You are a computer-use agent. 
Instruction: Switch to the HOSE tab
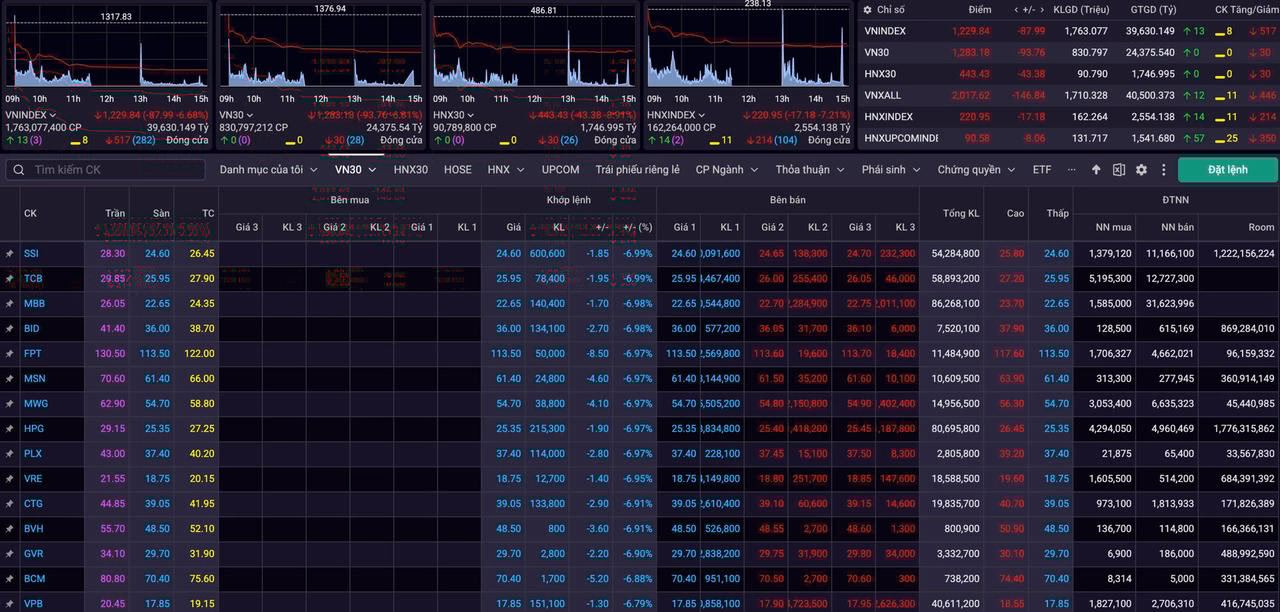458,170
